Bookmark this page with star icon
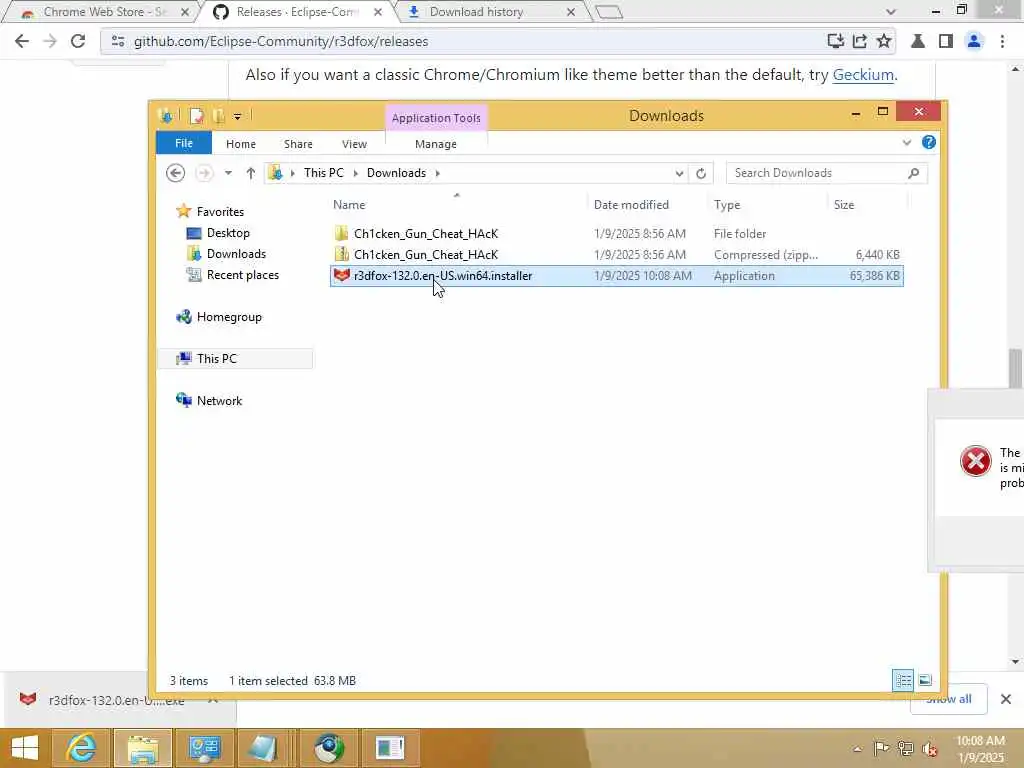This screenshot has height=768, width=1024. [884, 41]
